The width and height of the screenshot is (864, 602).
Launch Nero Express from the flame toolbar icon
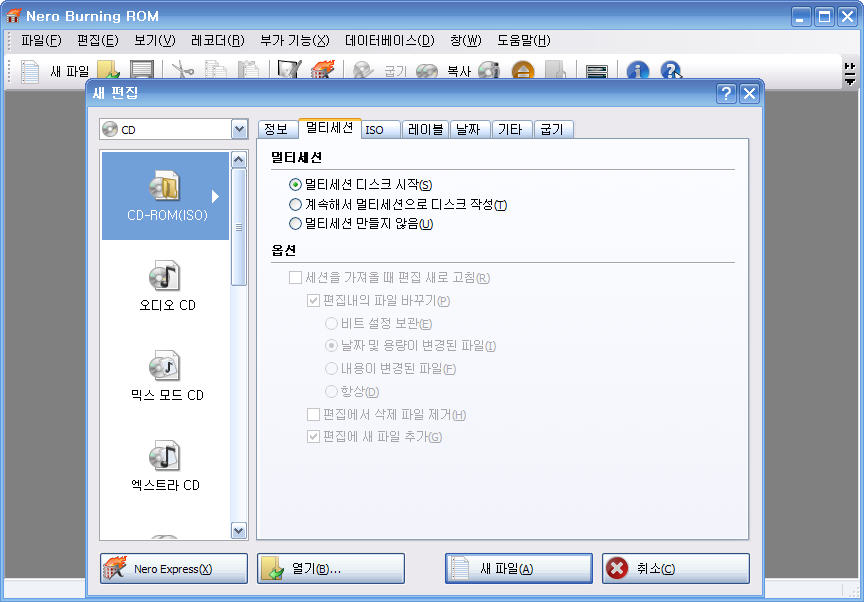pyautogui.click(x=323, y=70)
